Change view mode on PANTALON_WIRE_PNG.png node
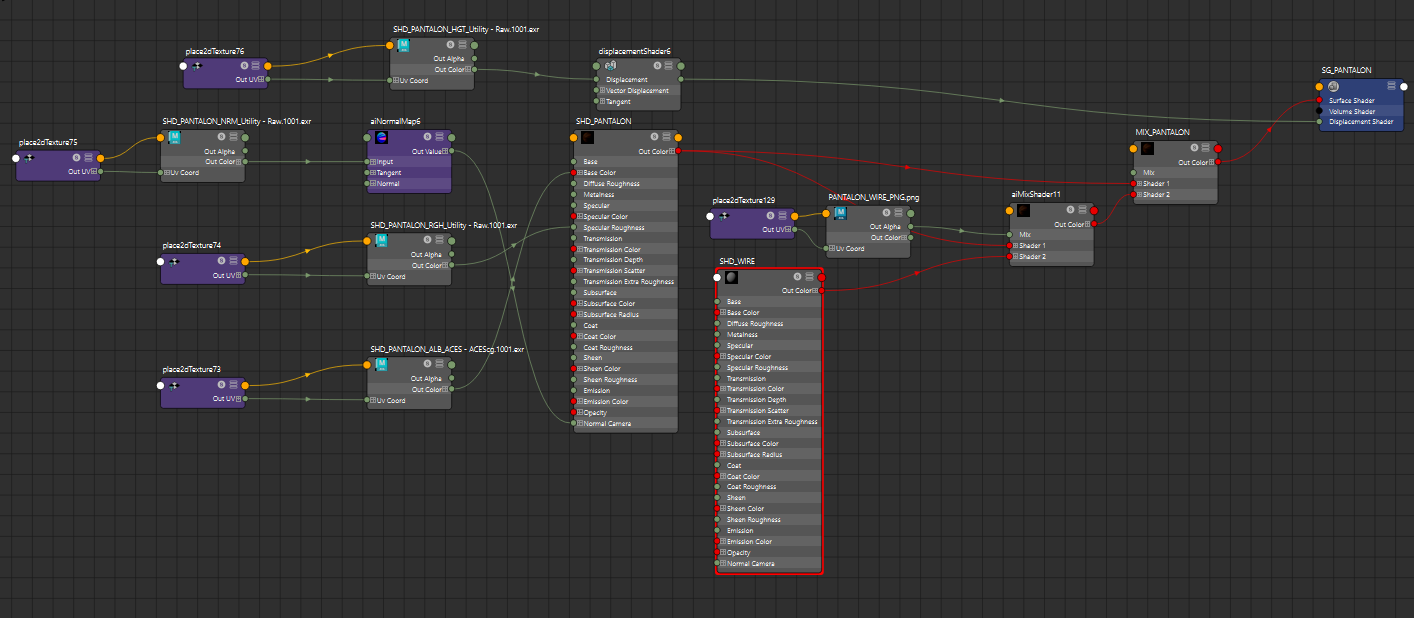This screenshot has height=618, width=1414. (x=897, y=214)
